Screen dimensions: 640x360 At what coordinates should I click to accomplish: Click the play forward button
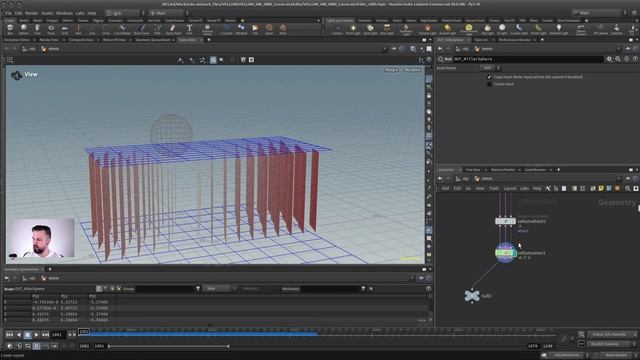tap(36, 335)
